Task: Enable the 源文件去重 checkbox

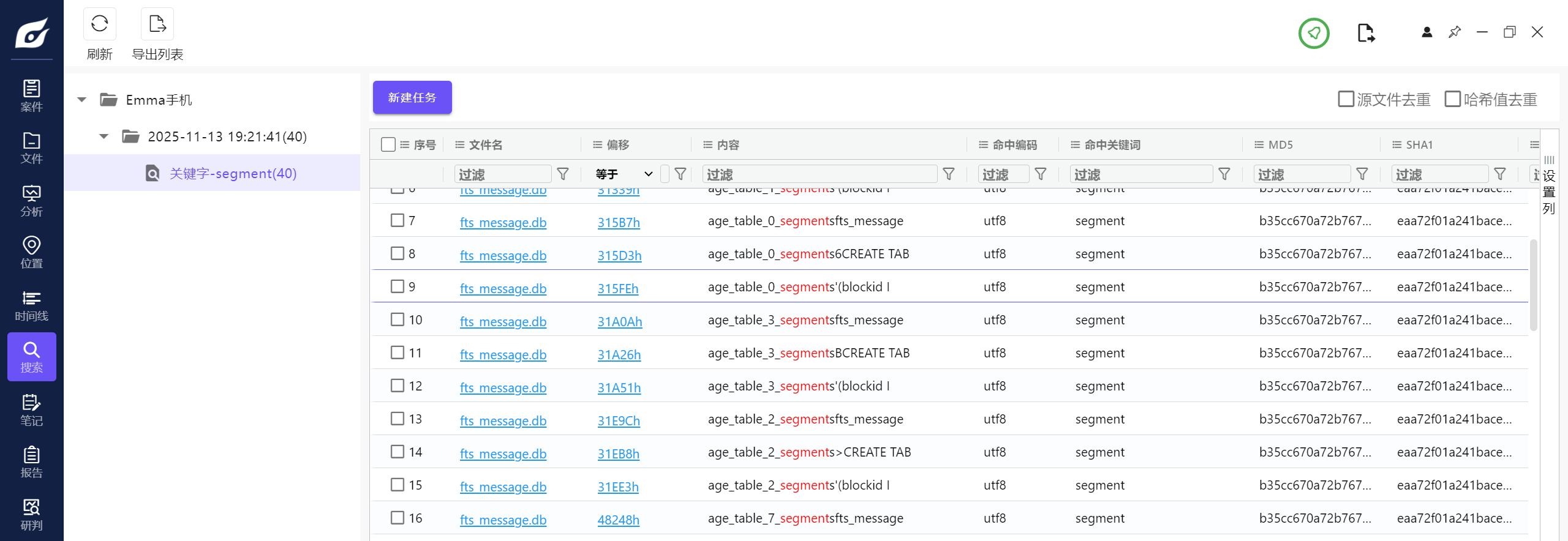Action: [1346, 99]
